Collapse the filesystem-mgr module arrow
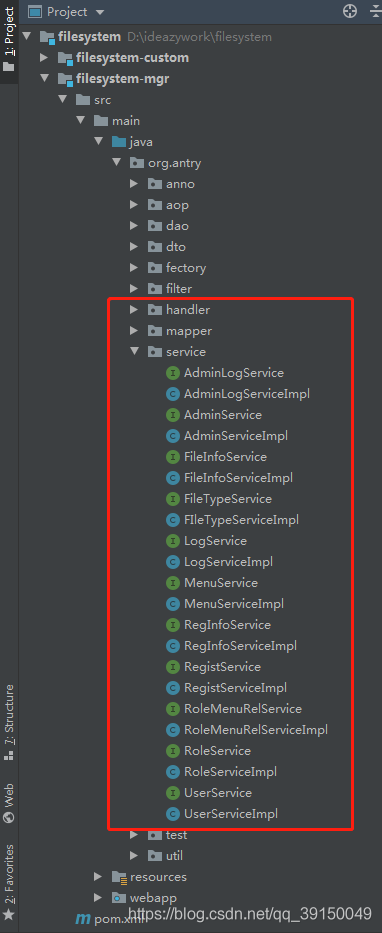The width and height of the screenshot is (382, 933). [x=44, y=79]
